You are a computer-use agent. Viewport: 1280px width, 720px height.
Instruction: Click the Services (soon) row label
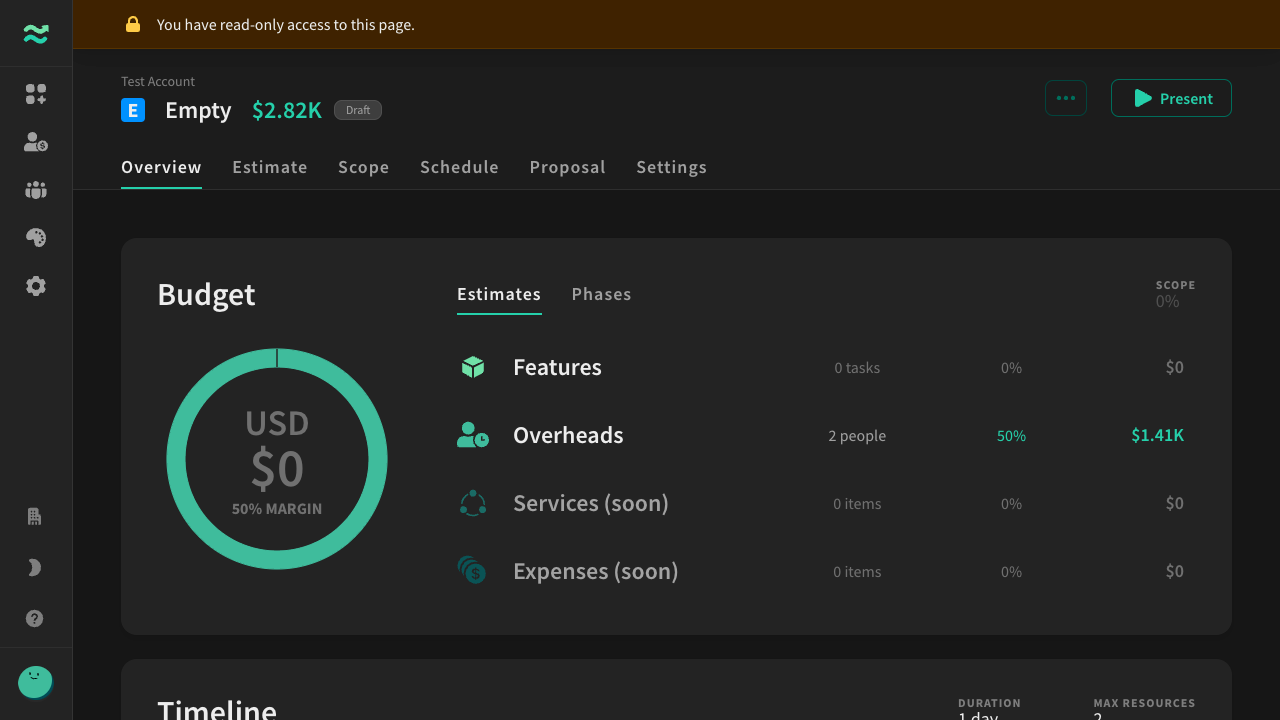[x=591, y=503]
